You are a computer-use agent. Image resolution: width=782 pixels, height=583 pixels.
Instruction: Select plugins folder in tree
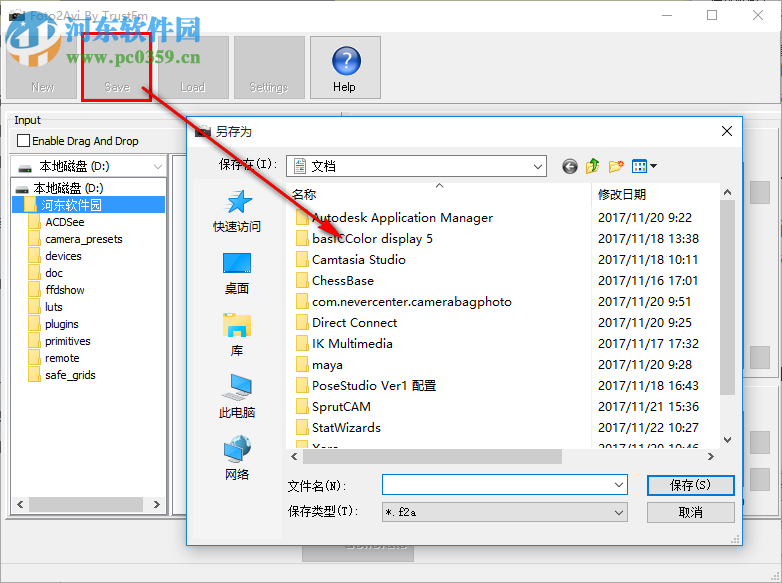pos(61,324)
